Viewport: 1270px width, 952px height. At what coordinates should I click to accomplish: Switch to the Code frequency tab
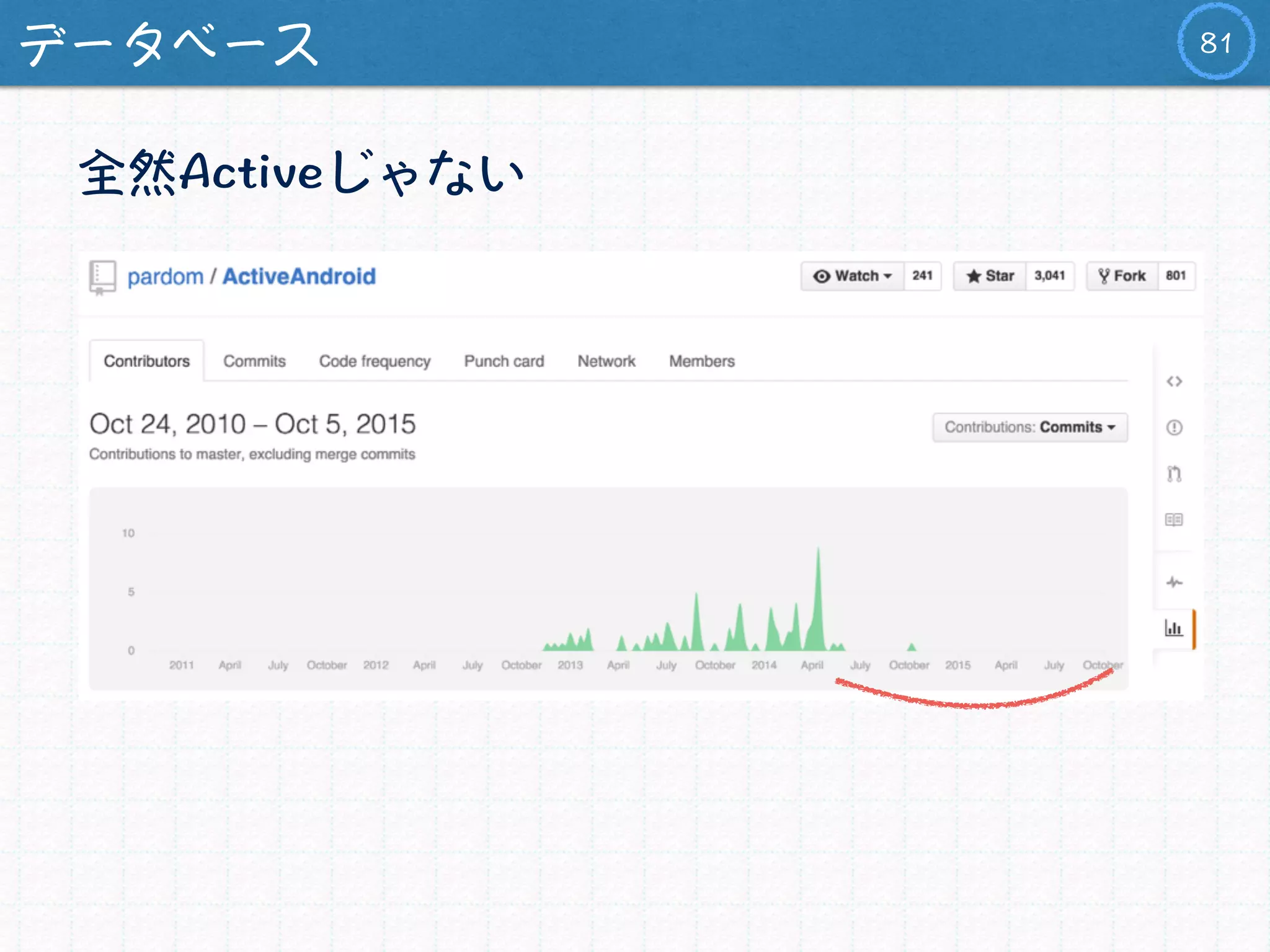coord(375,361)
